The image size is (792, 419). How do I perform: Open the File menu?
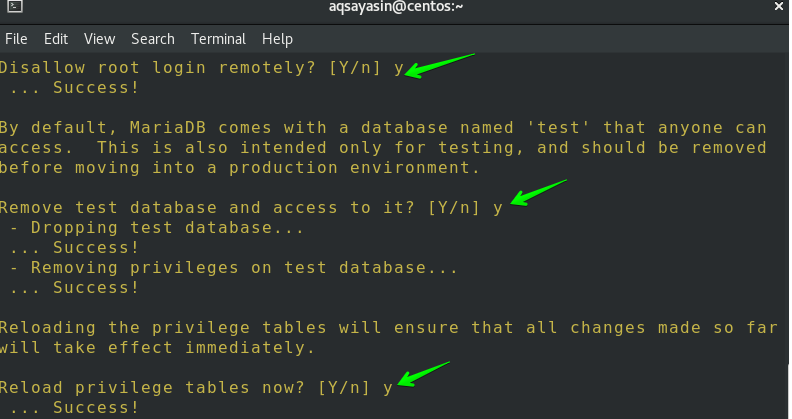click(x=16, y=39)
